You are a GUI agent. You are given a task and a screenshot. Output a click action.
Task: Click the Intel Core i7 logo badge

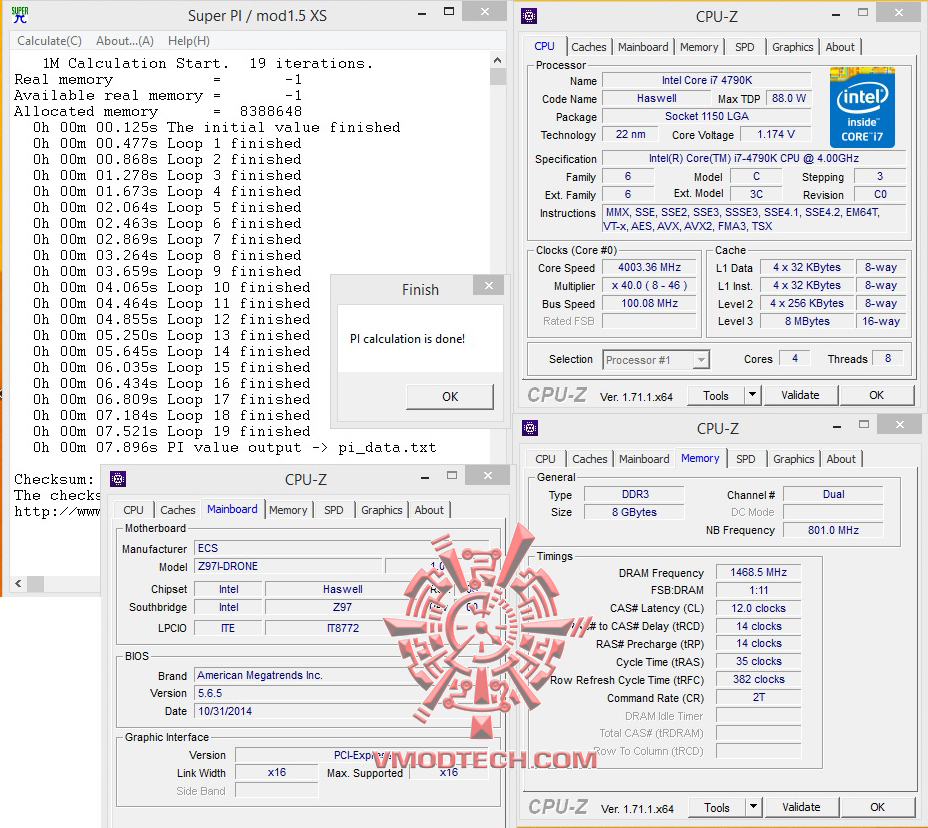pos(862,108)
